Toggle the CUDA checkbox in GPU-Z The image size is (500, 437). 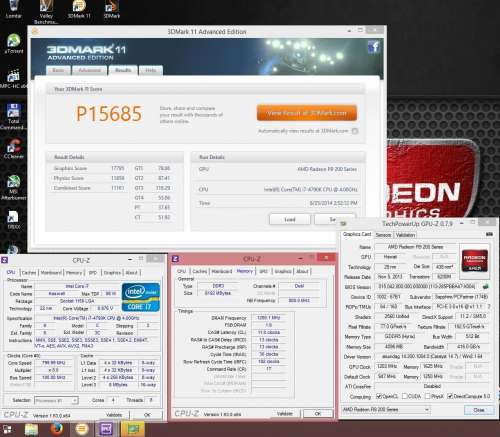(x=405, y=396)
